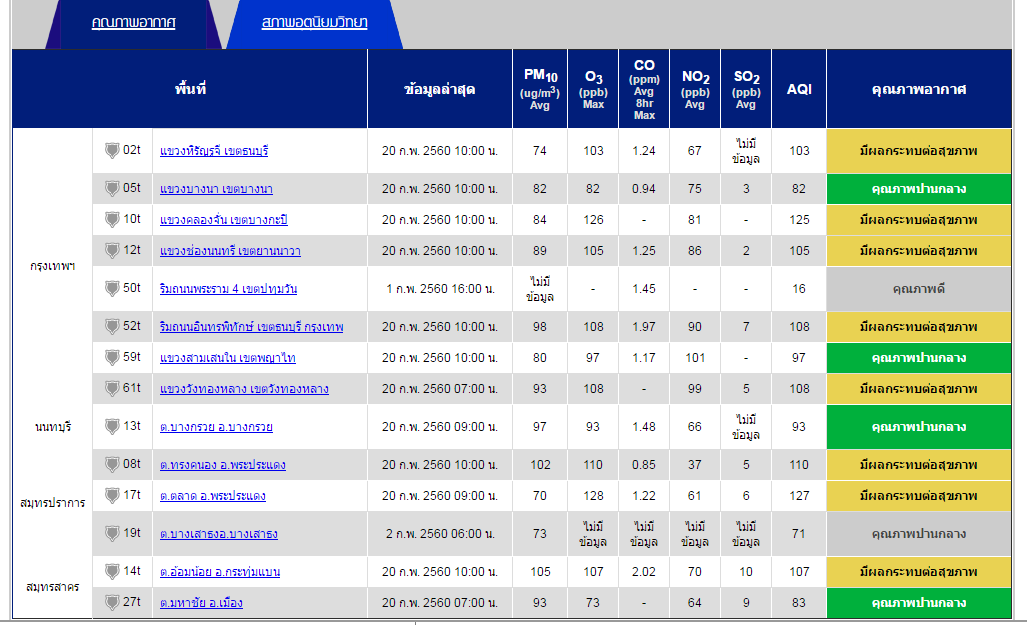Click the shield icon for station 50t
The width and height of the screenshot is (1027, 625).
(112, 288)
